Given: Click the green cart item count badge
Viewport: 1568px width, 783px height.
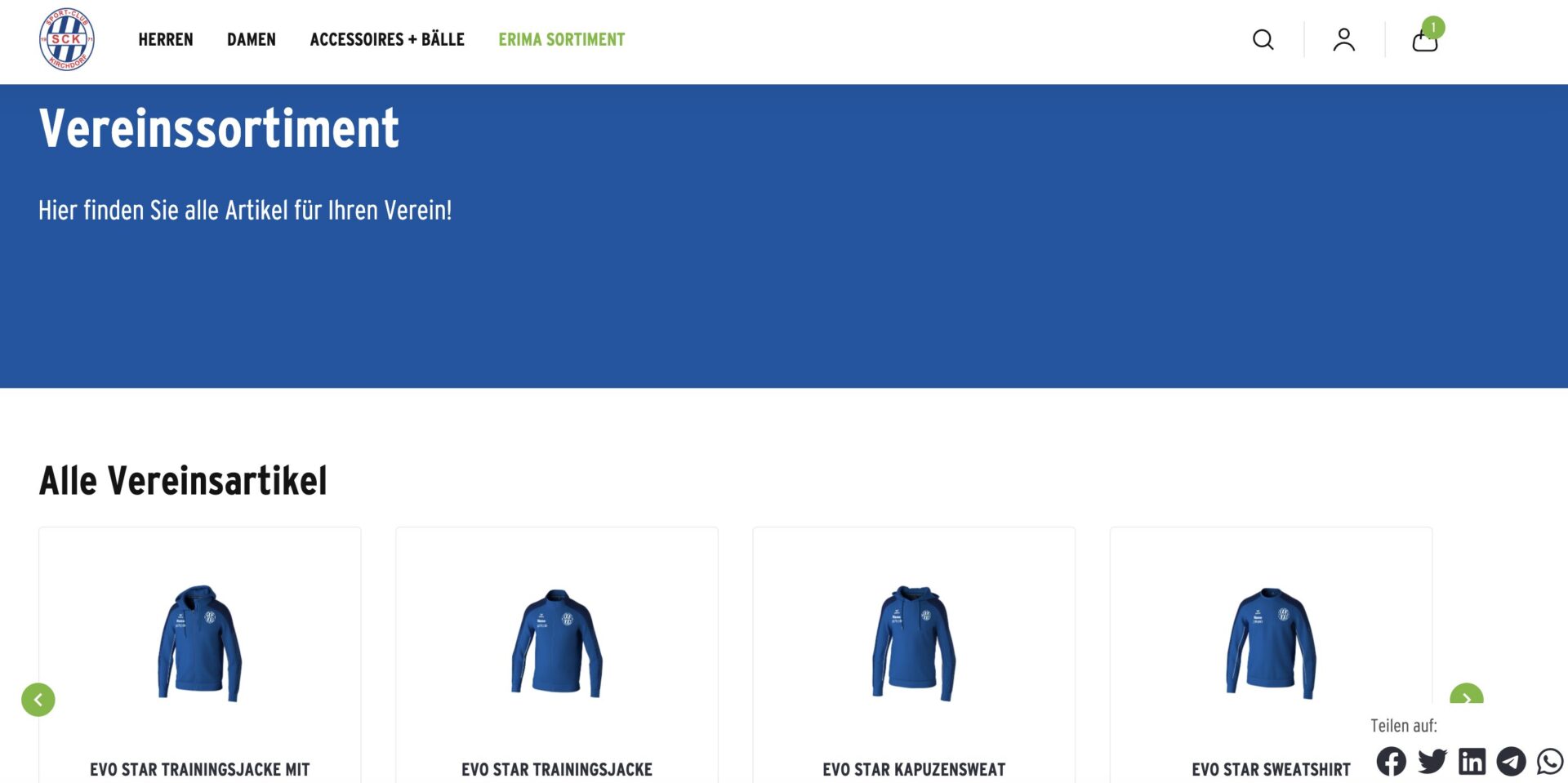Looking at the screenshot, I should [1433, 27].
